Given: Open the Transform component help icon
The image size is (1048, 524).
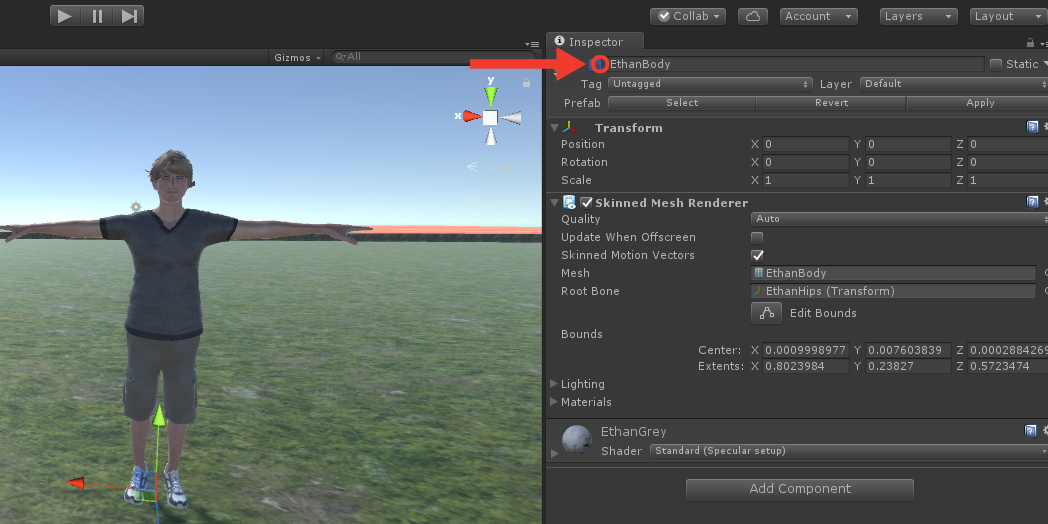Looking at the screenshot, I should pos(1032,127).
